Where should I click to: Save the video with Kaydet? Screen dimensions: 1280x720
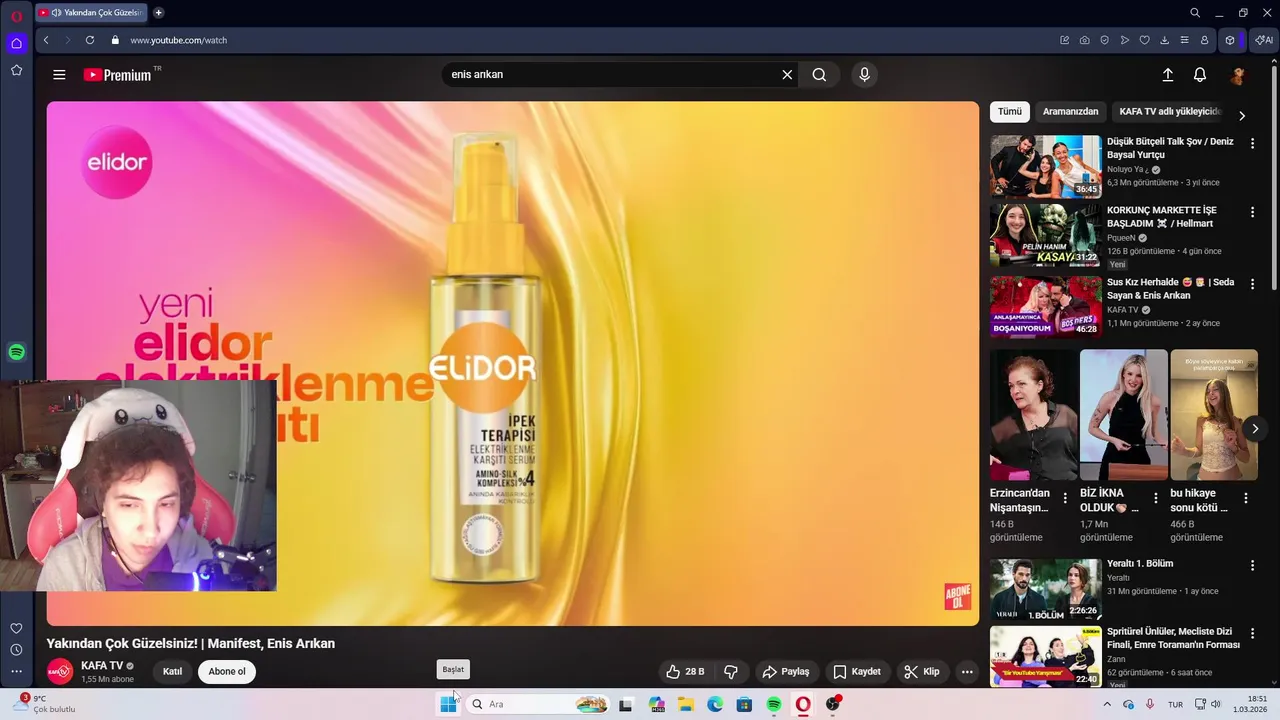tap(857, 672)
